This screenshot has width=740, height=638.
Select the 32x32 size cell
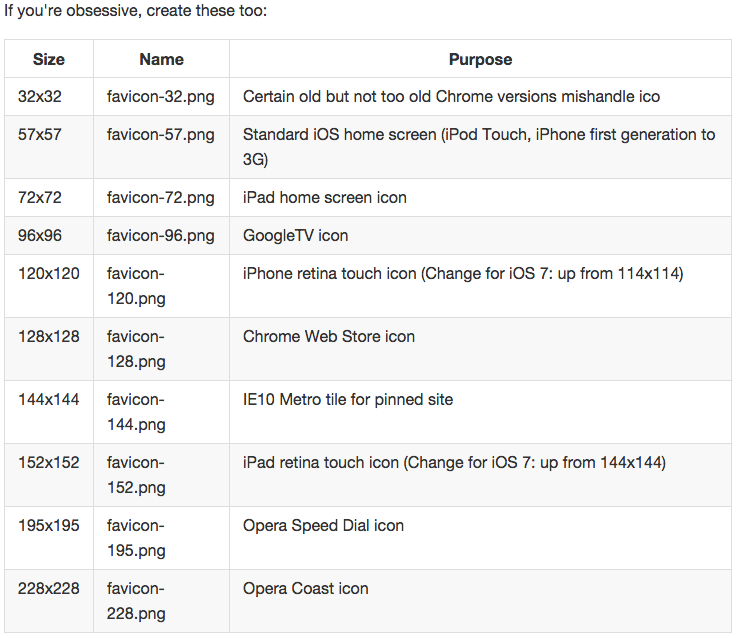coord(40,97)
